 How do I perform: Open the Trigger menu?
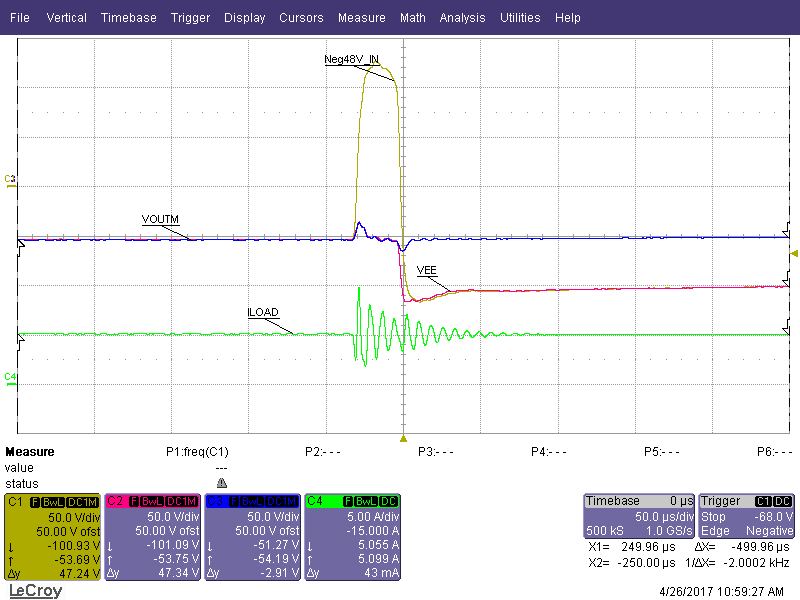tap(190, 17)
